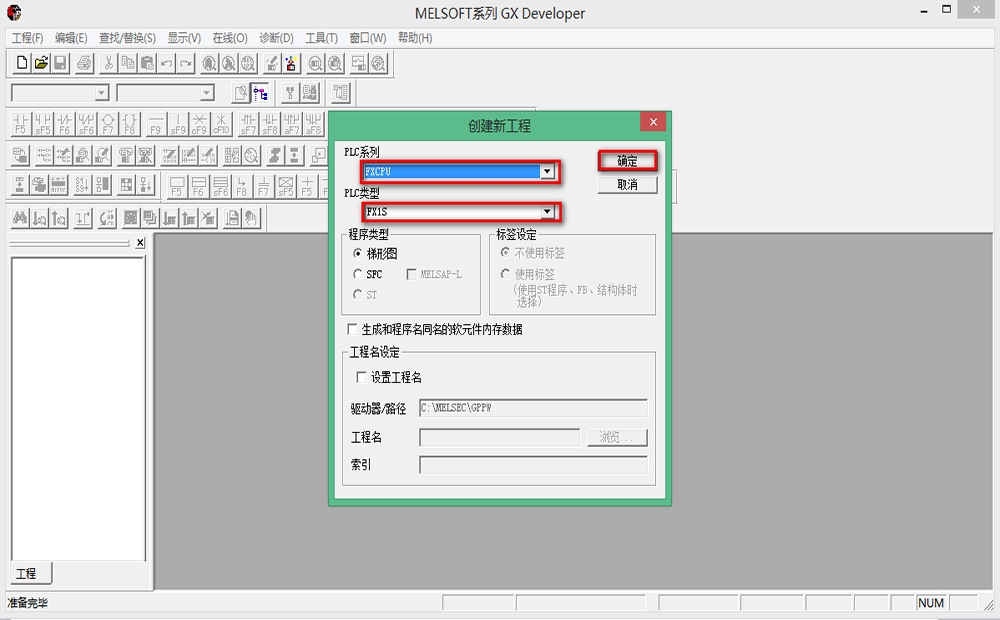
Task: Open the PLC类型 dropdown showing FX1S
Action: coord(547,212)
